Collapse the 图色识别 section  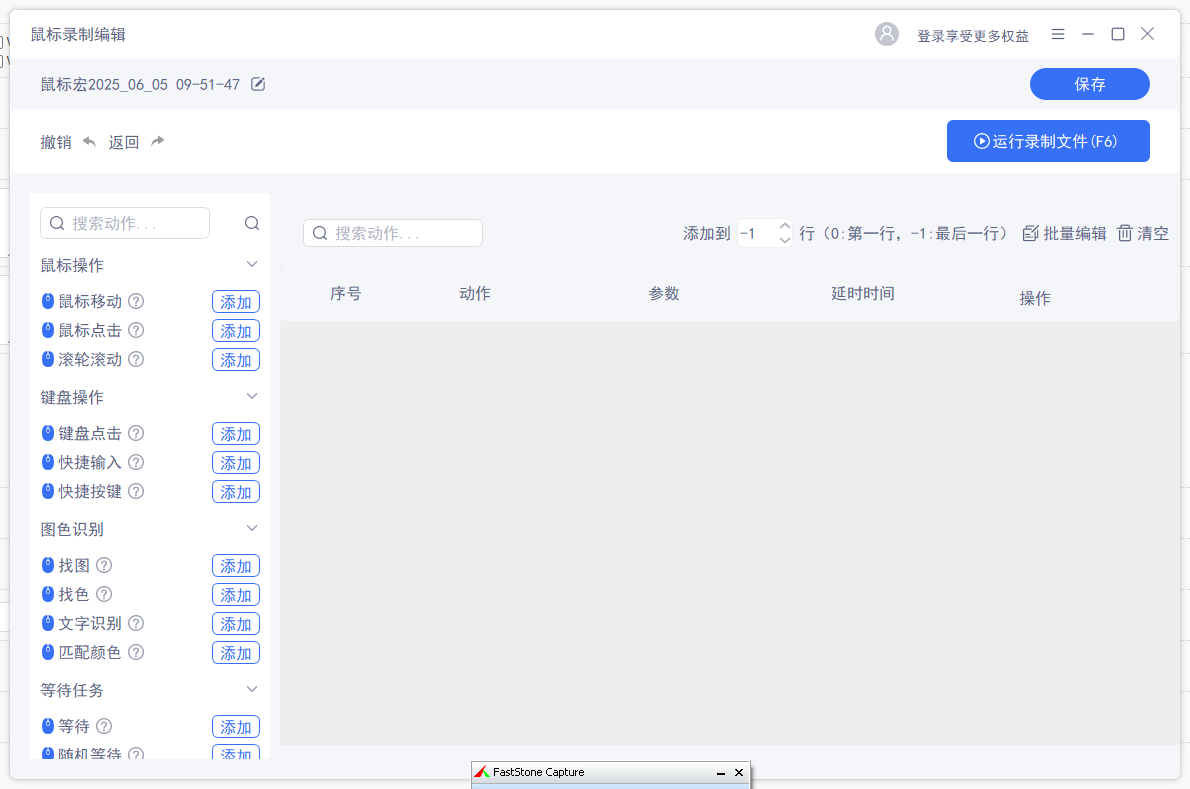252,529
